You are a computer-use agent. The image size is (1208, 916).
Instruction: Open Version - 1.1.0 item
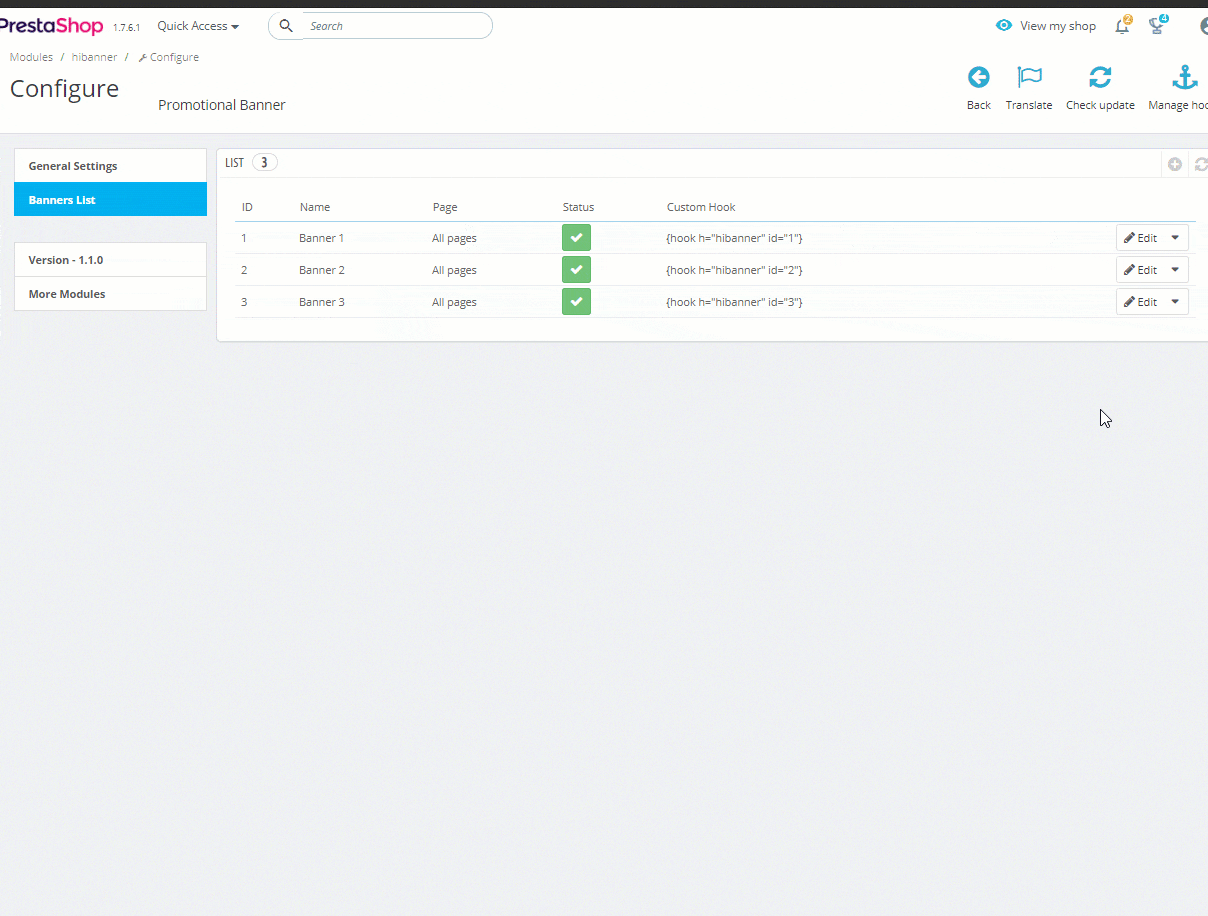110,260
